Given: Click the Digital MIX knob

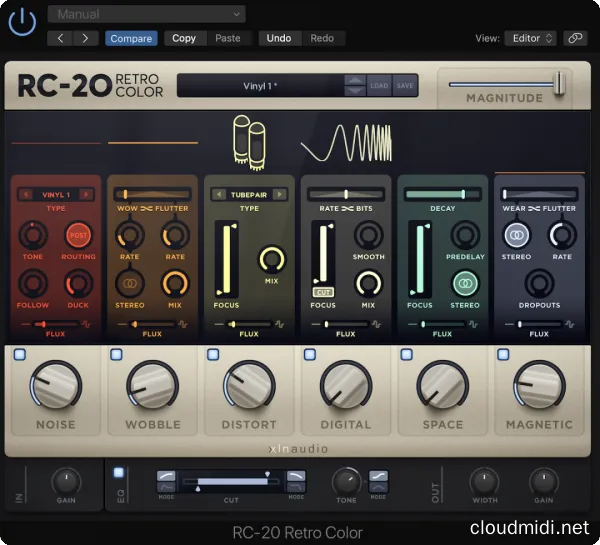Looking at the screenshot, I should click(368, 284).
